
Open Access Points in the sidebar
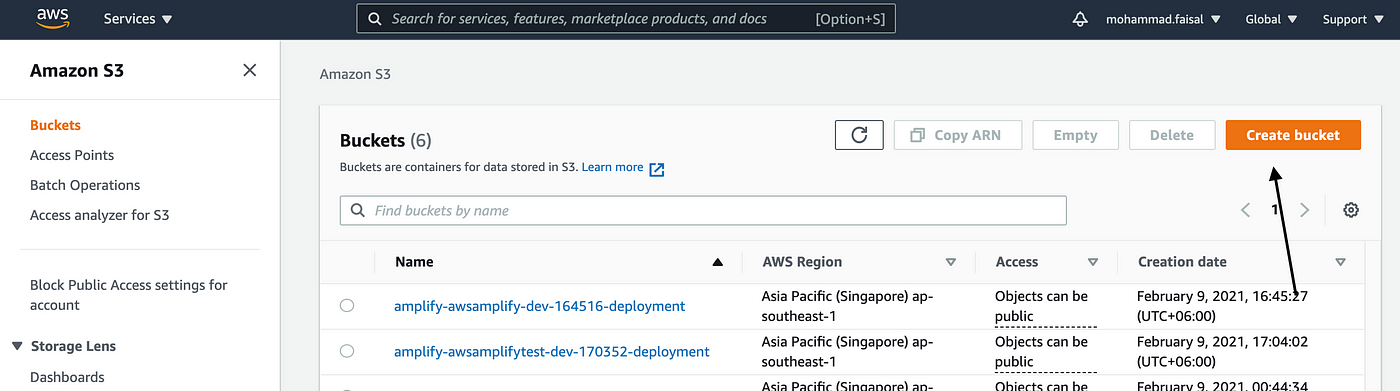(x=72, y=155)
